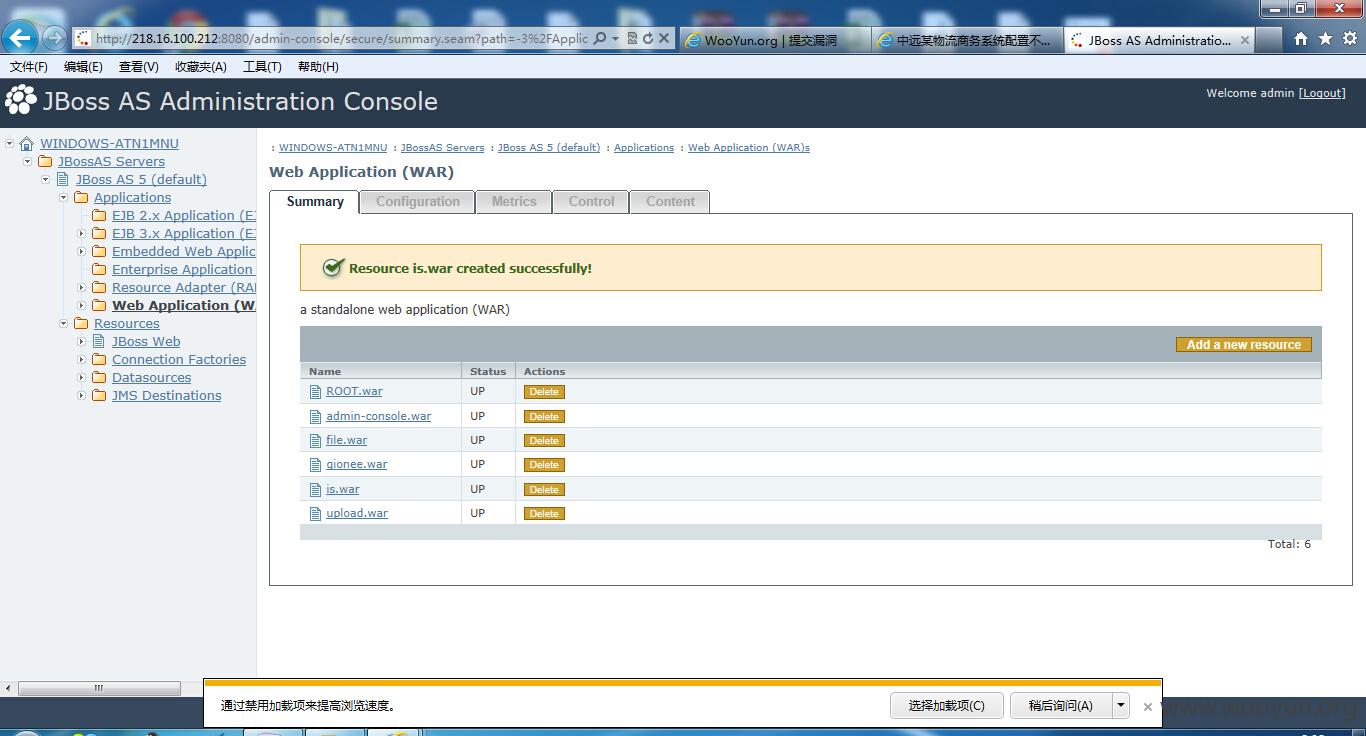This screenshot has height=736, width=1366.
Task: Click the sidebar horizontal scrollbar
Action: click(99, 688)
